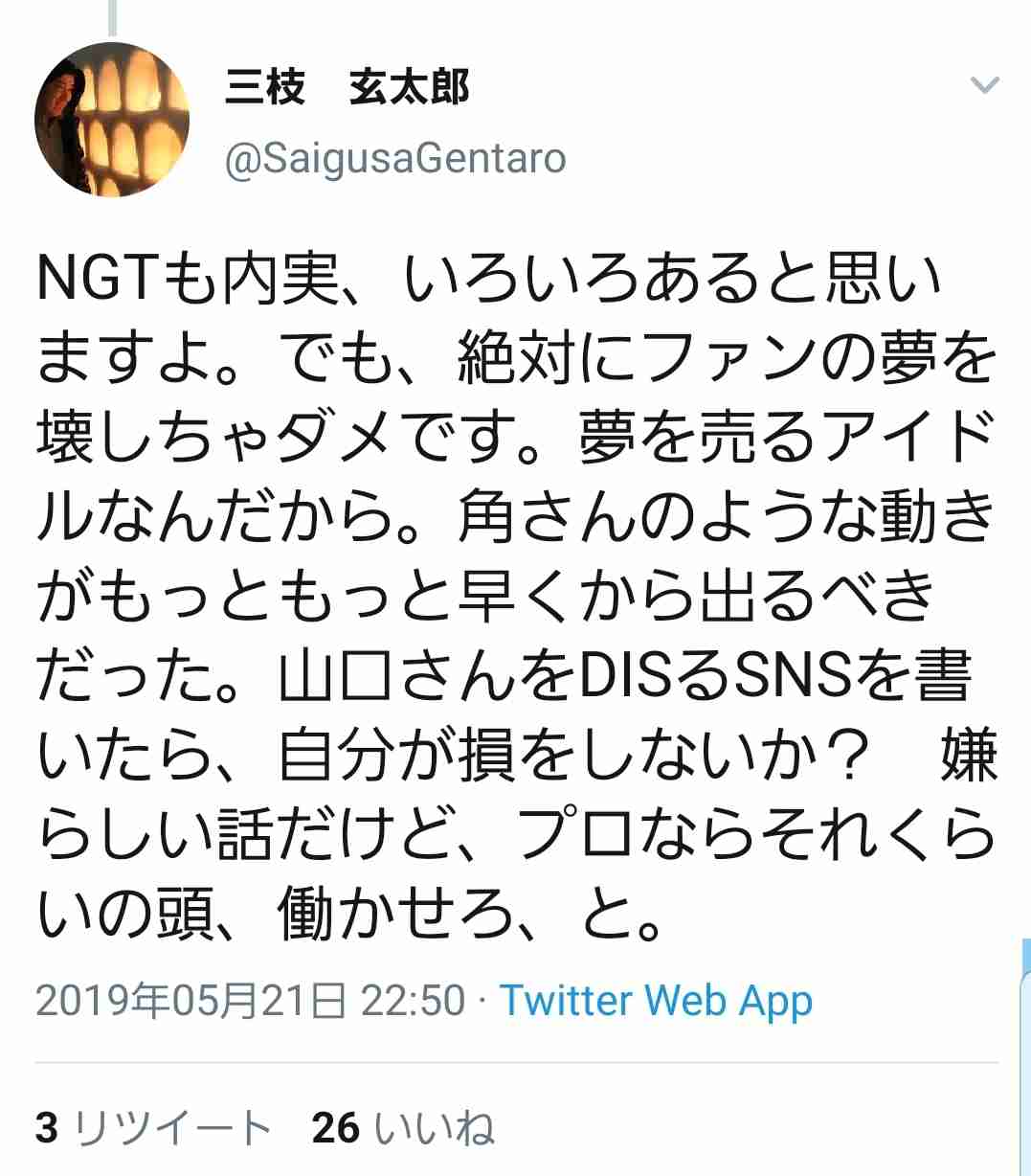This screenshot has width=1031, height=1176.
Task: View the 3 リツイート retweets list
Action: coord(153,1128)
